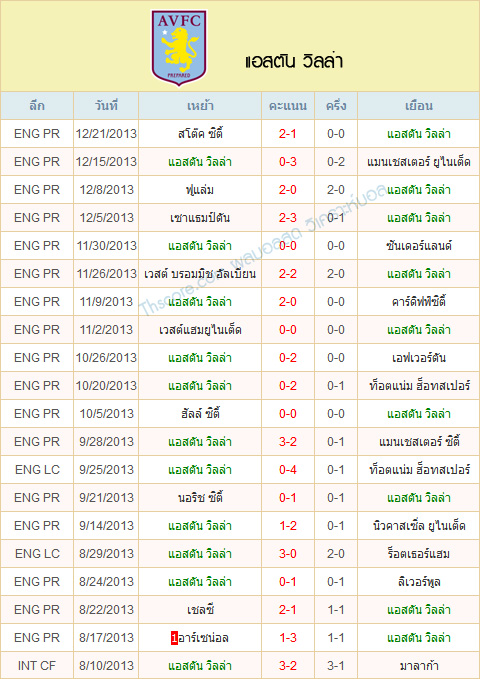Screen dimensions: 480x679
Task: Click halftime 2-0 in ร็อตเธอร์แฮม row
Action: point(336,554)
